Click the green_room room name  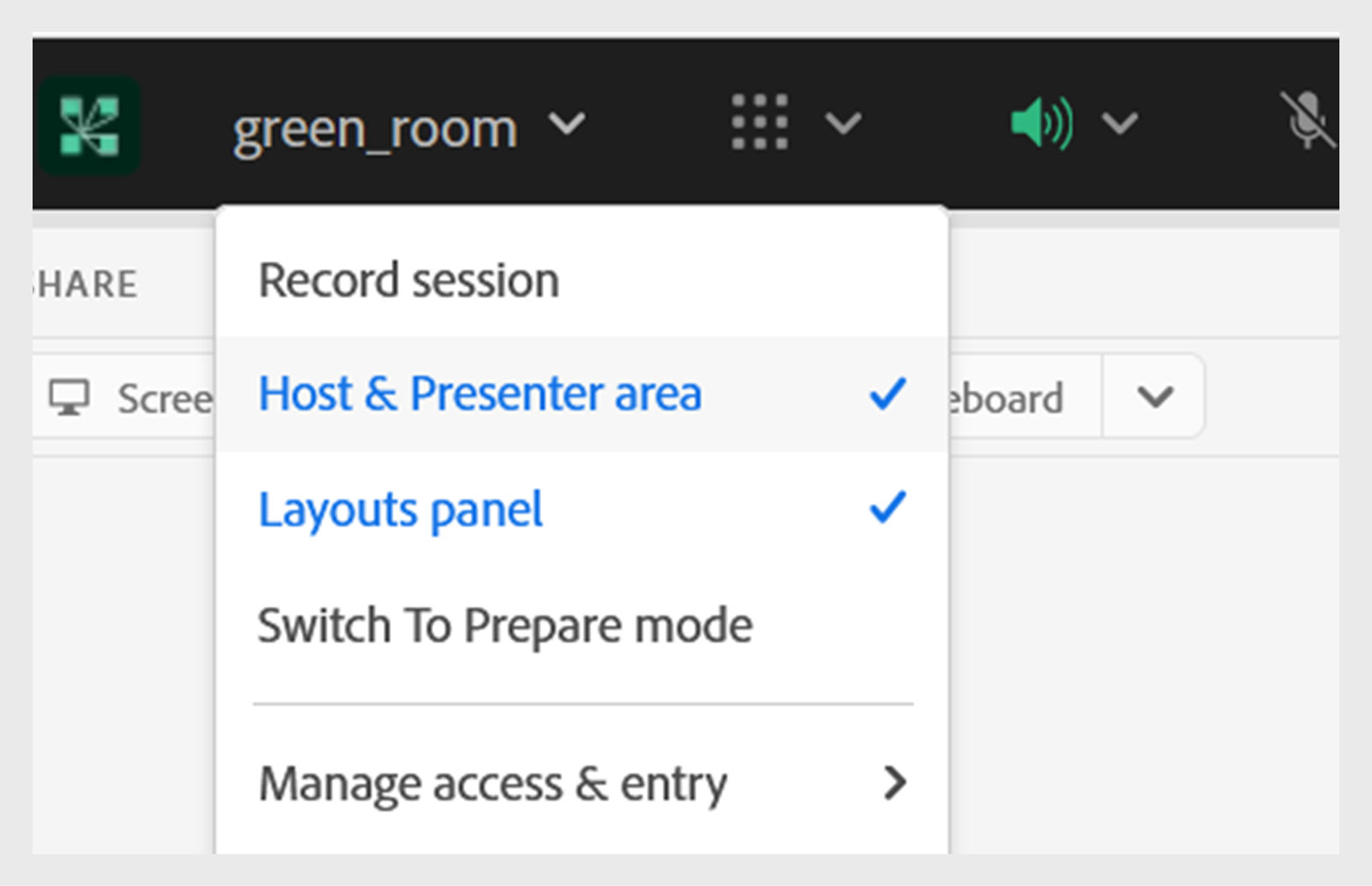click(x=375, y=130)
